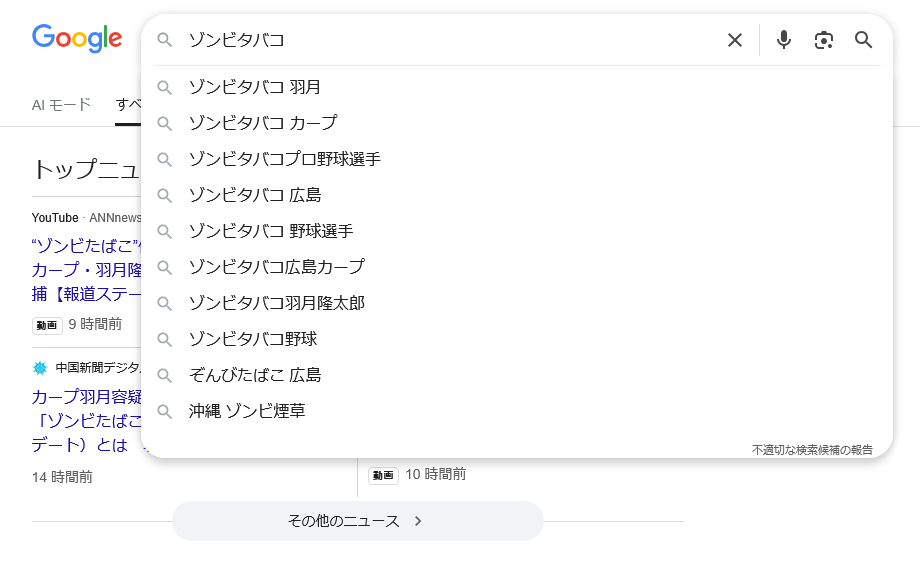Click the Google logo
Viewport: 920px width, 566px height.
77,39
